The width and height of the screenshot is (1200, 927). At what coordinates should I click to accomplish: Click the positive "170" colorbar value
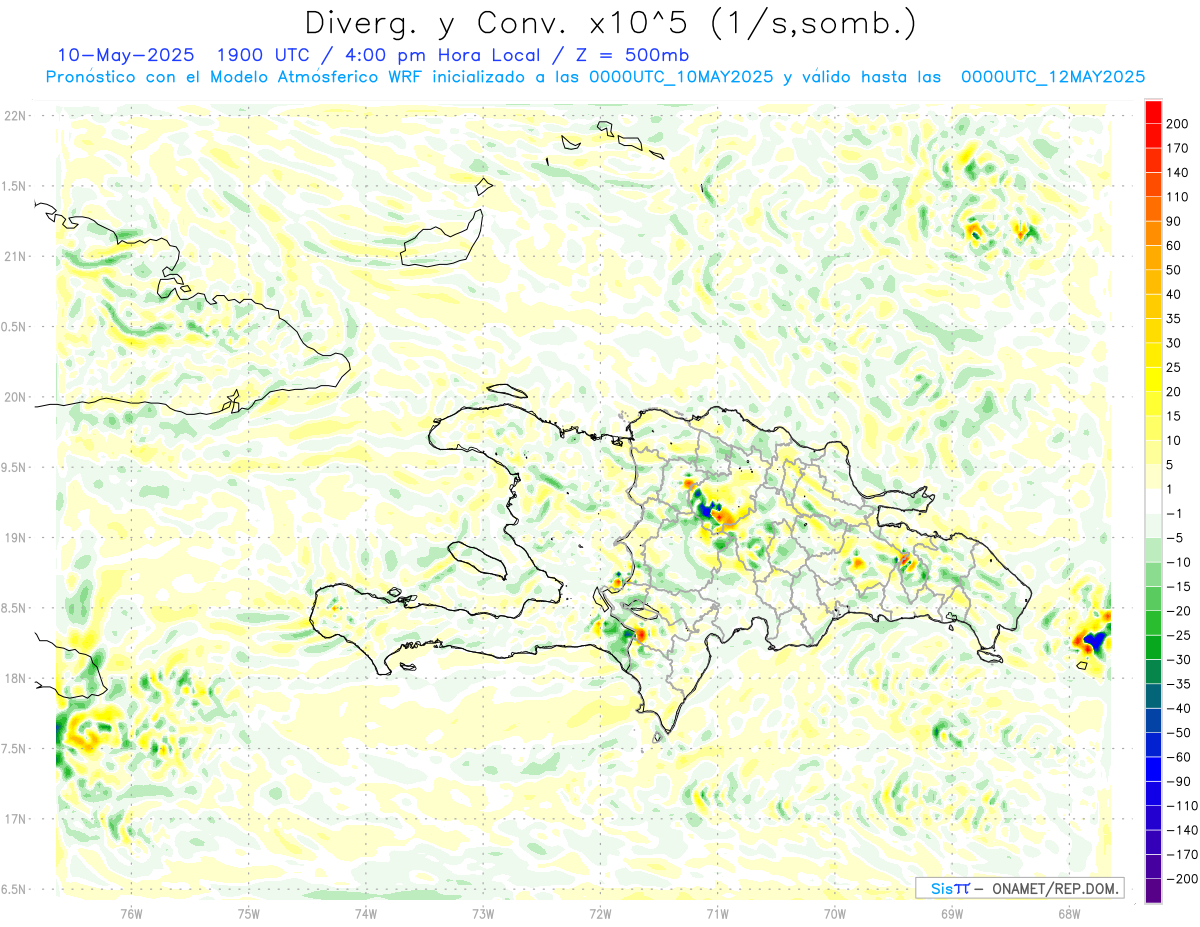[1177, 148]
